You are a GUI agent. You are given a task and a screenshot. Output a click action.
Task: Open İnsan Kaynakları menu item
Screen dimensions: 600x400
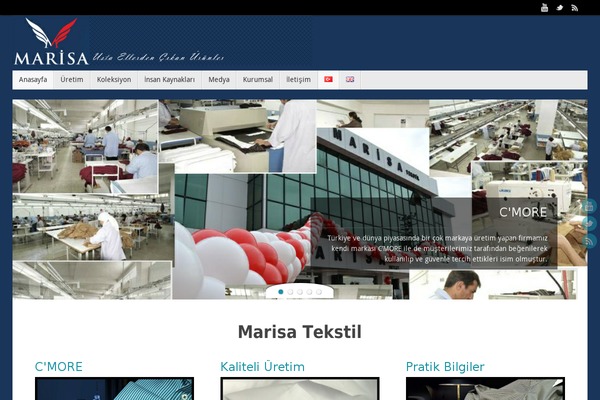pyautogui.click(x=170, y=80)
